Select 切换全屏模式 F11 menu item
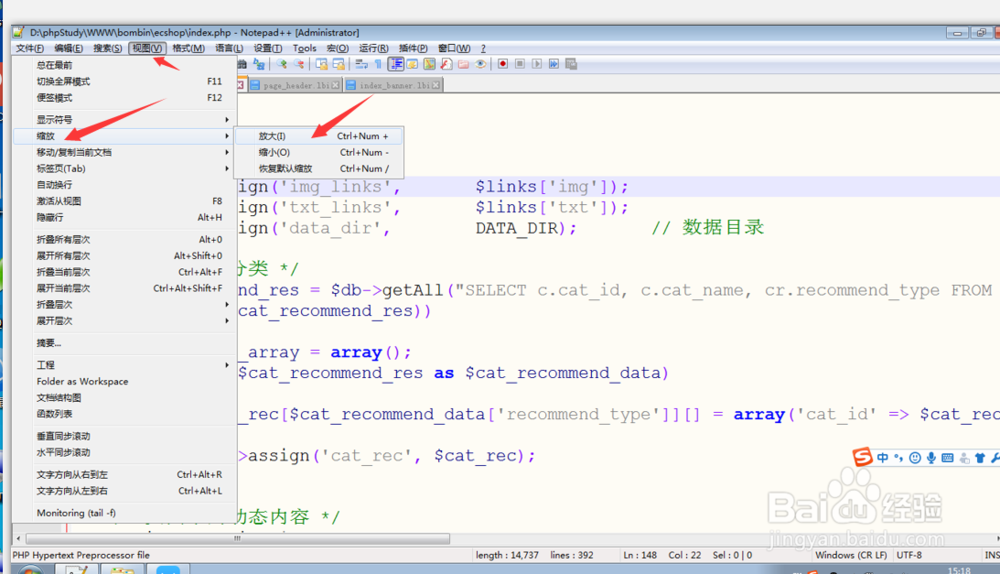 [125, 82]
